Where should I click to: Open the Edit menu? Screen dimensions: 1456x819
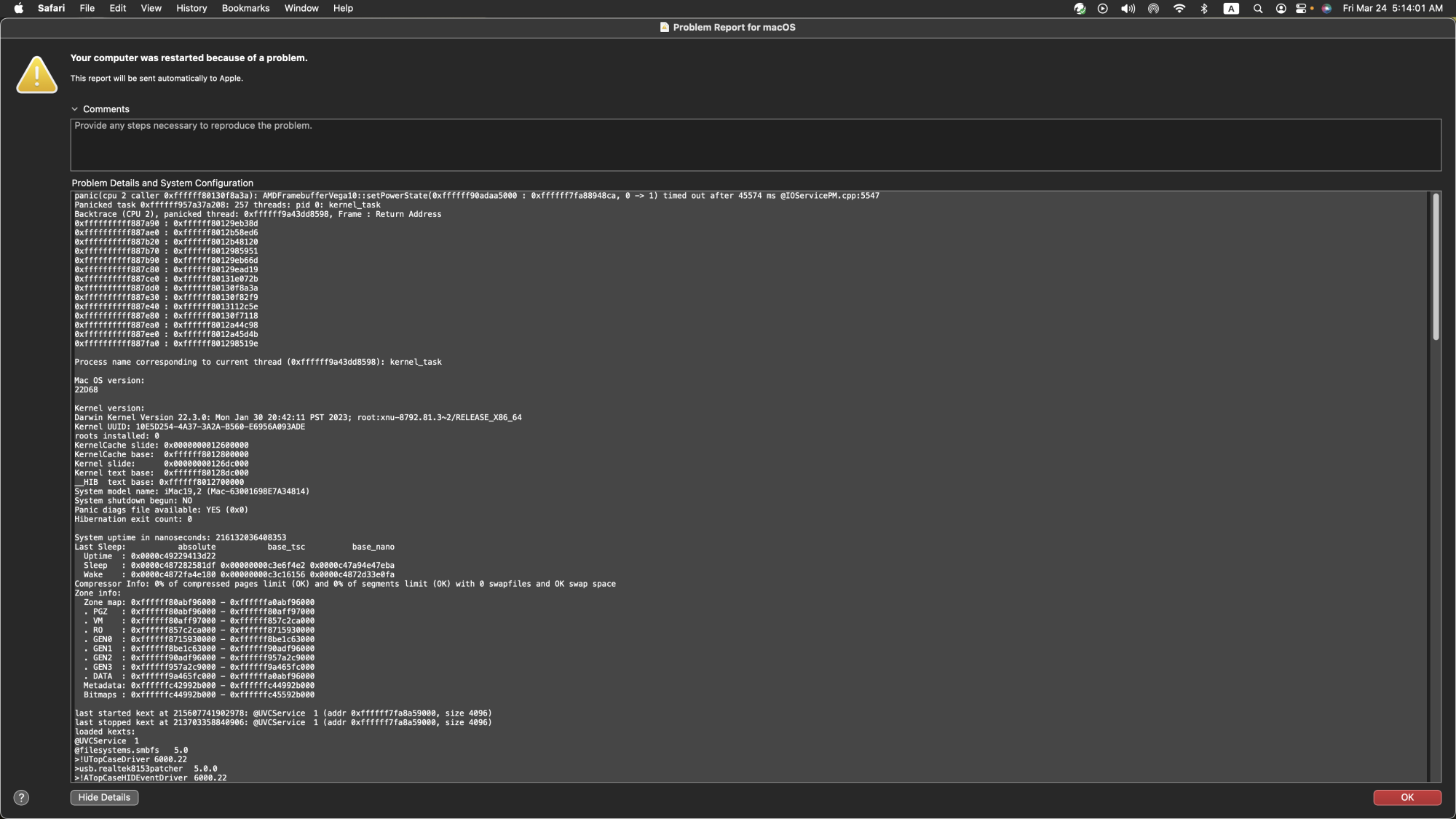tap(118, 8)
